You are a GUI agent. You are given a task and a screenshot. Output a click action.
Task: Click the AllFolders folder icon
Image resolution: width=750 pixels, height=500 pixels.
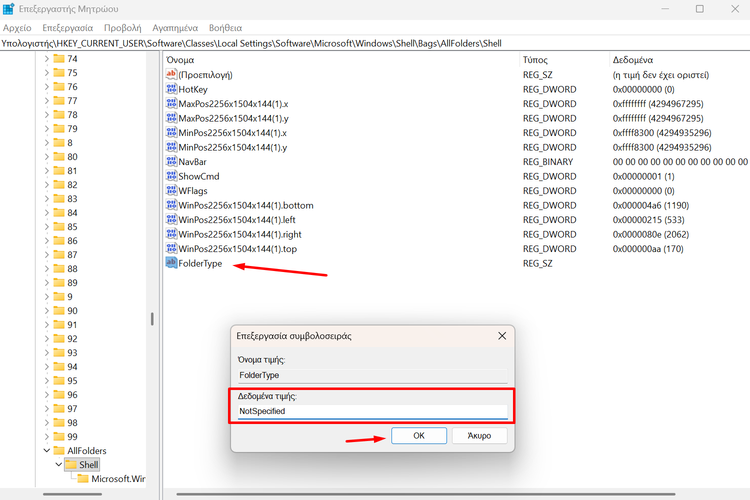point(59,451)
